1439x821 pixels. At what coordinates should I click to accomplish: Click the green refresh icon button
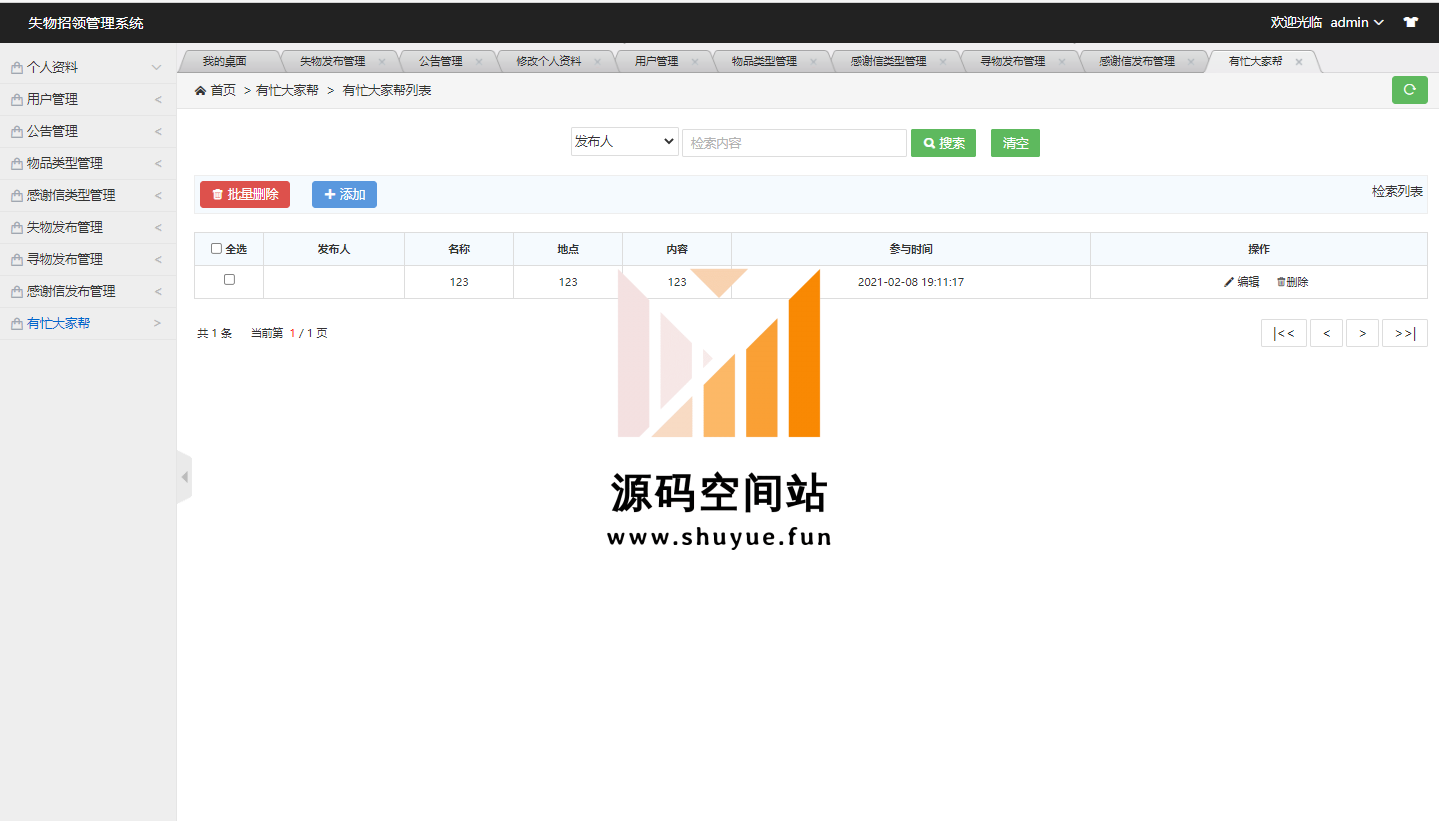coord(1409,90)
